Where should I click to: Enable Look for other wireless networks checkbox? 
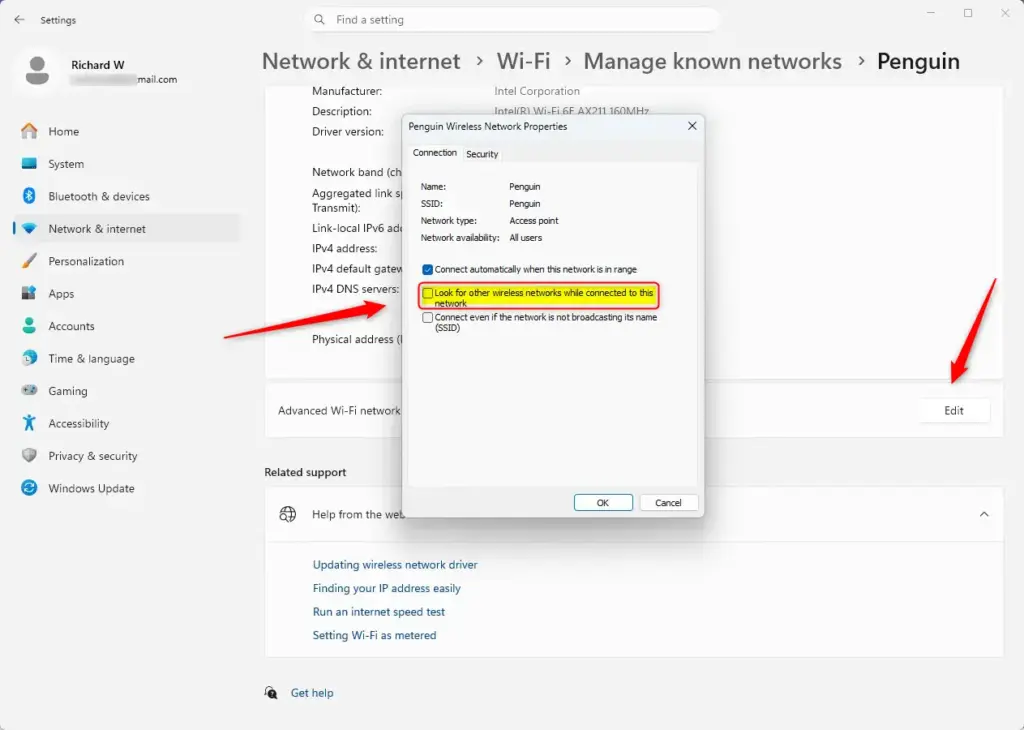[x=427, y=293]
